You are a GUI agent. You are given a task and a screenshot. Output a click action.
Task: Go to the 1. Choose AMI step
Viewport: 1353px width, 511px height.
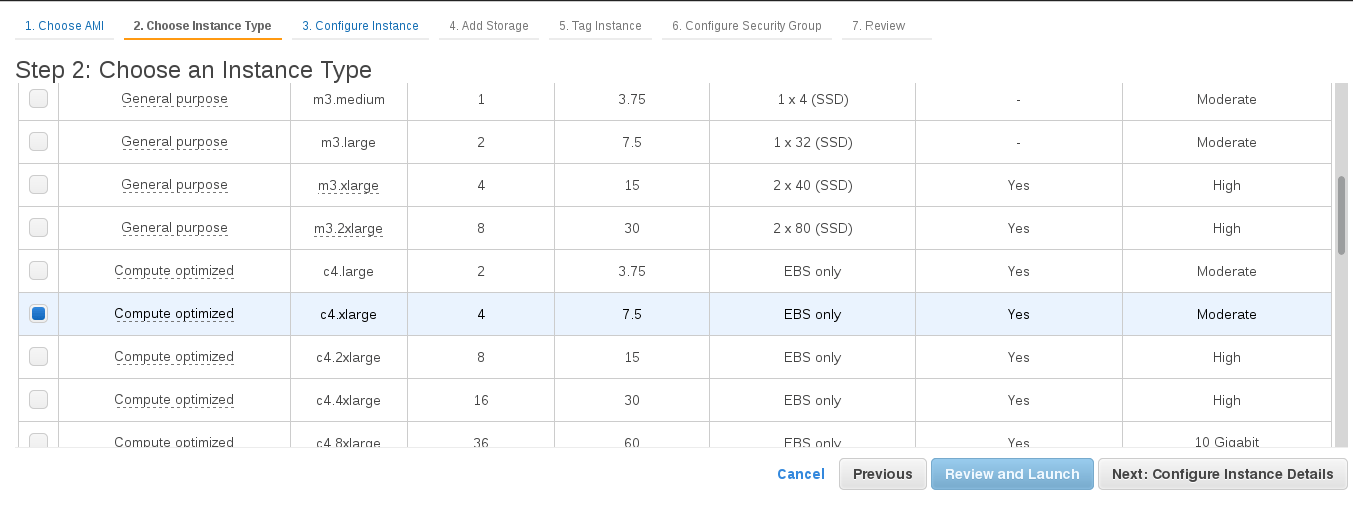click(64, 26)
